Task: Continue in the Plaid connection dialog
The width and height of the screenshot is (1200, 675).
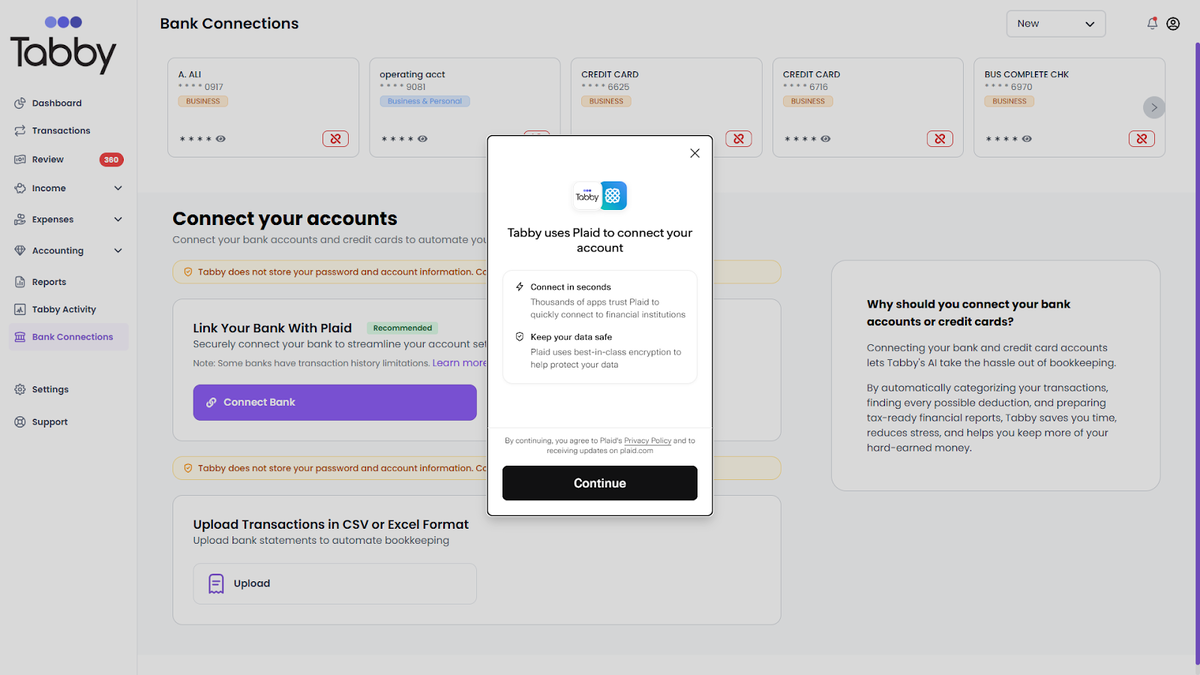Action: pyautogui.click(x=599, y=483)
